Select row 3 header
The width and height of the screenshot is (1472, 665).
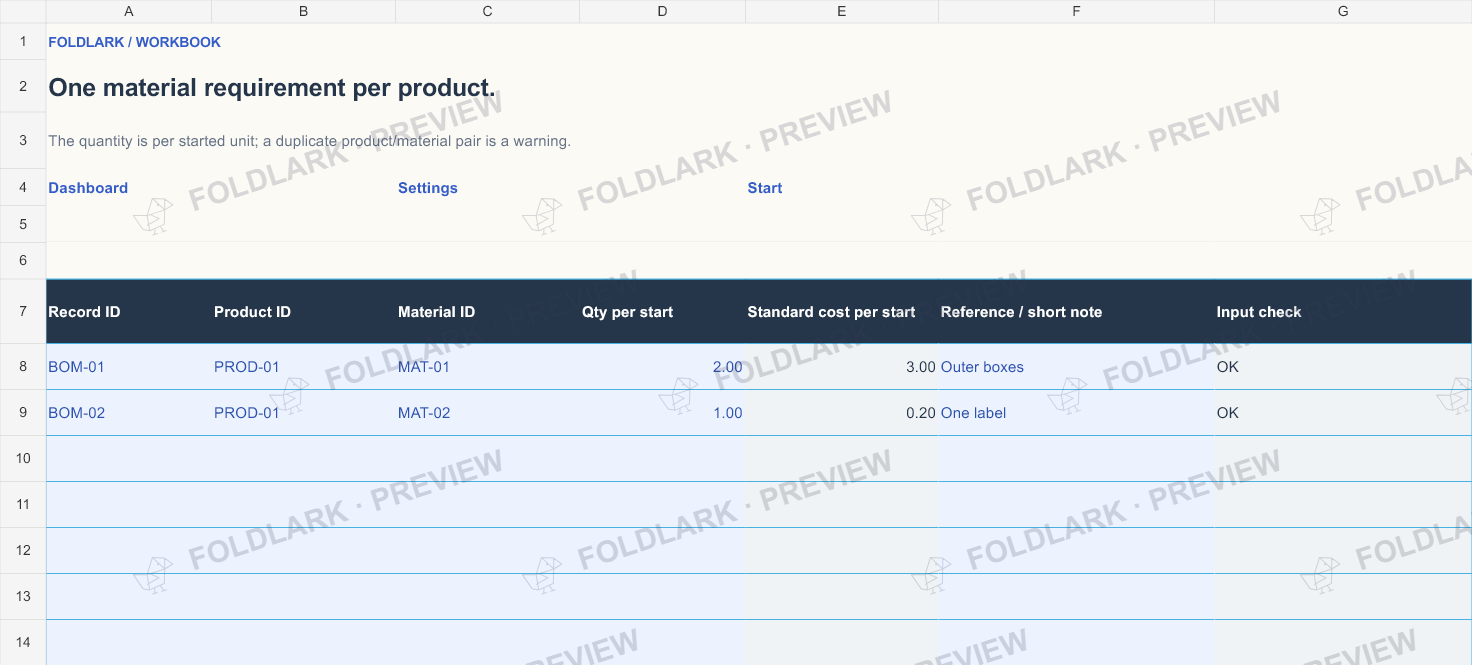23,141
